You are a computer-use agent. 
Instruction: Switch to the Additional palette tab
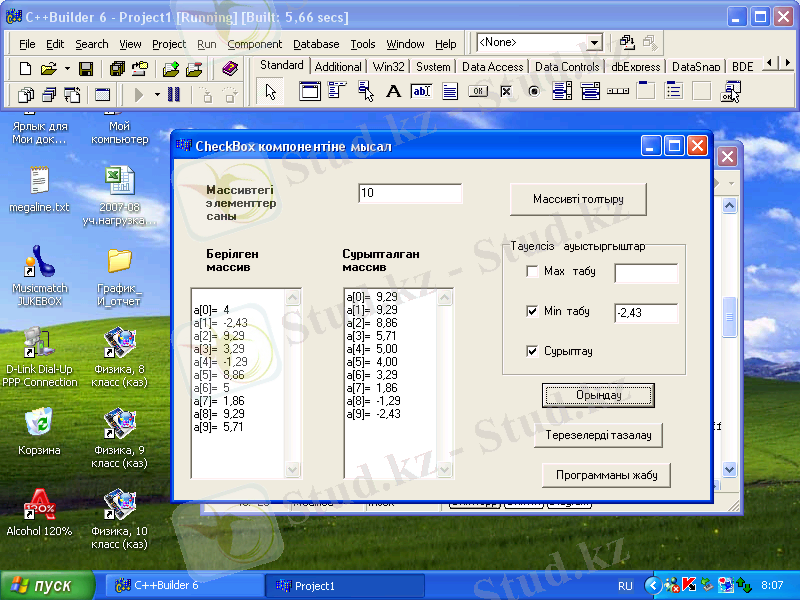click(338, 67)
